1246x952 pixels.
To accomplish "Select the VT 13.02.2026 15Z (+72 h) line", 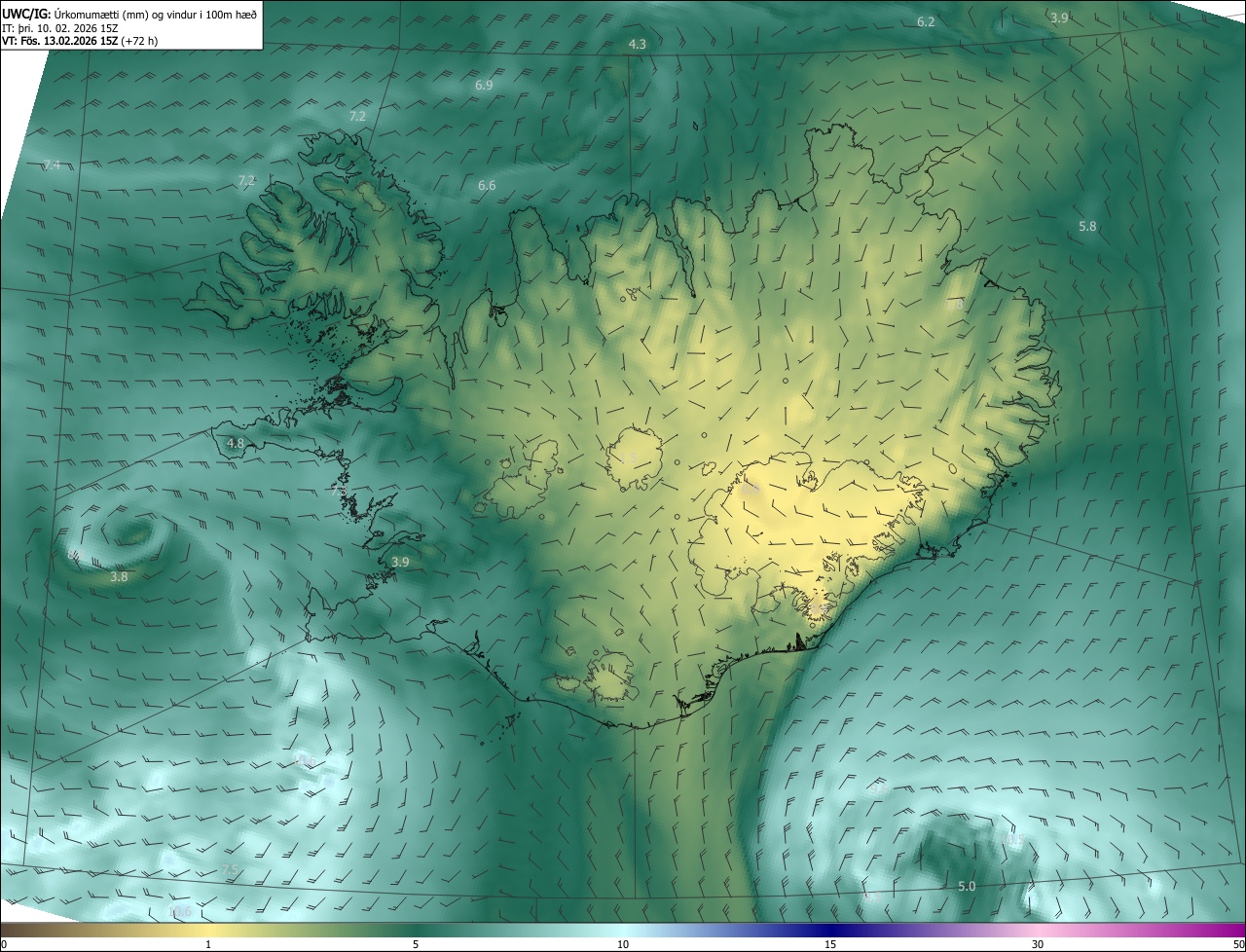I will click(x=79, y=41).
